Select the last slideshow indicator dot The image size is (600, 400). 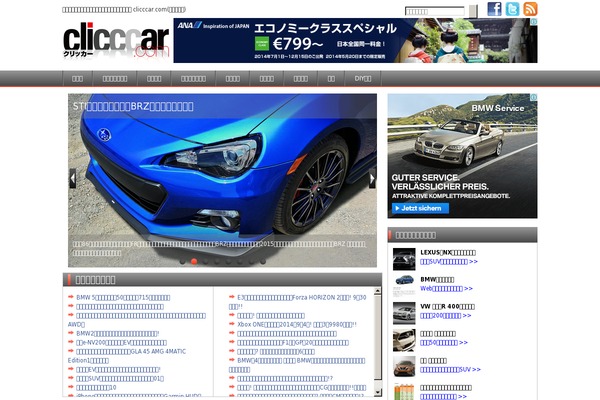coord(263,261)
